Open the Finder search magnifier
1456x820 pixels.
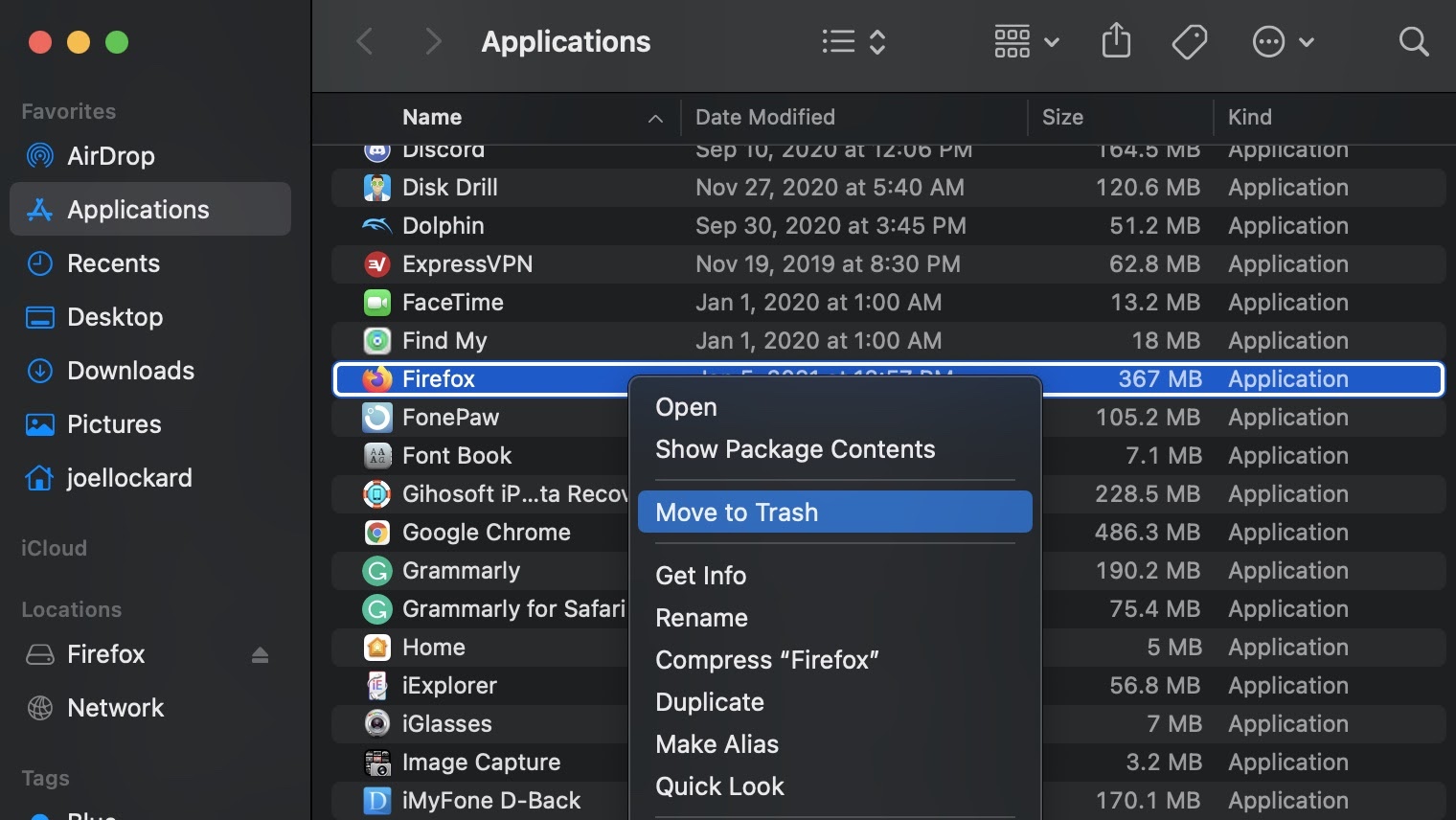1413,41
